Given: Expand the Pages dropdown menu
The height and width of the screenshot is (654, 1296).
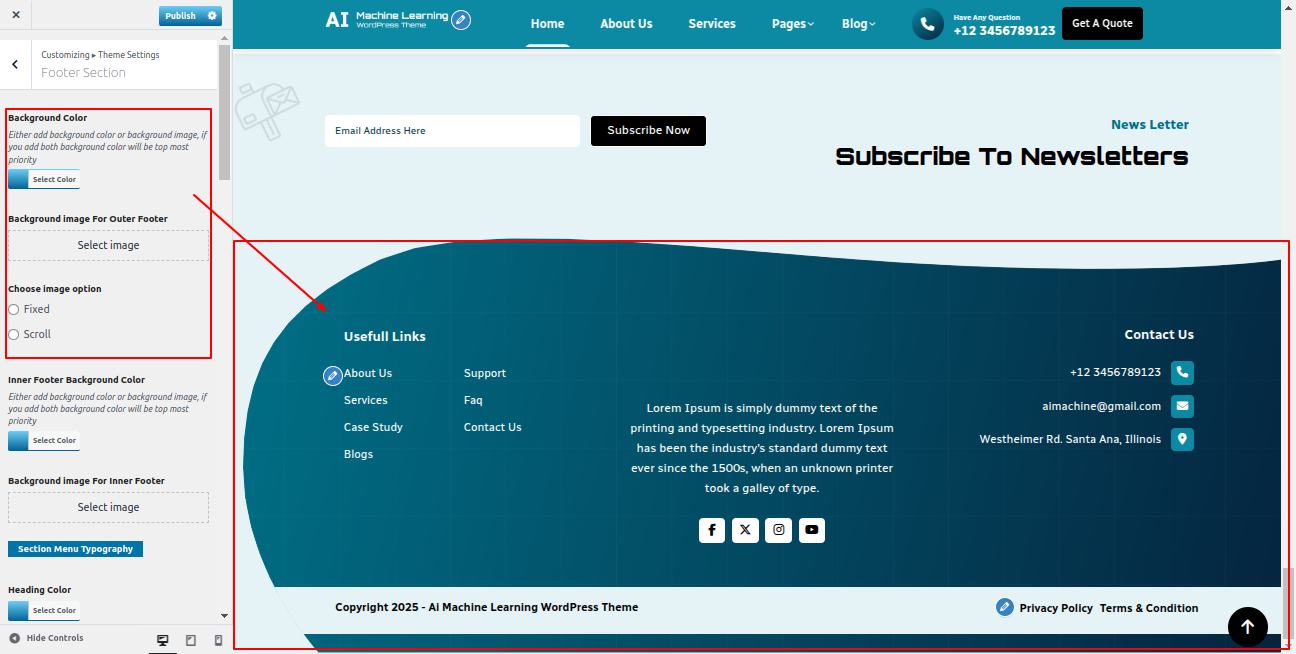Looking at the screenshot, I should (x=792, y=24).
